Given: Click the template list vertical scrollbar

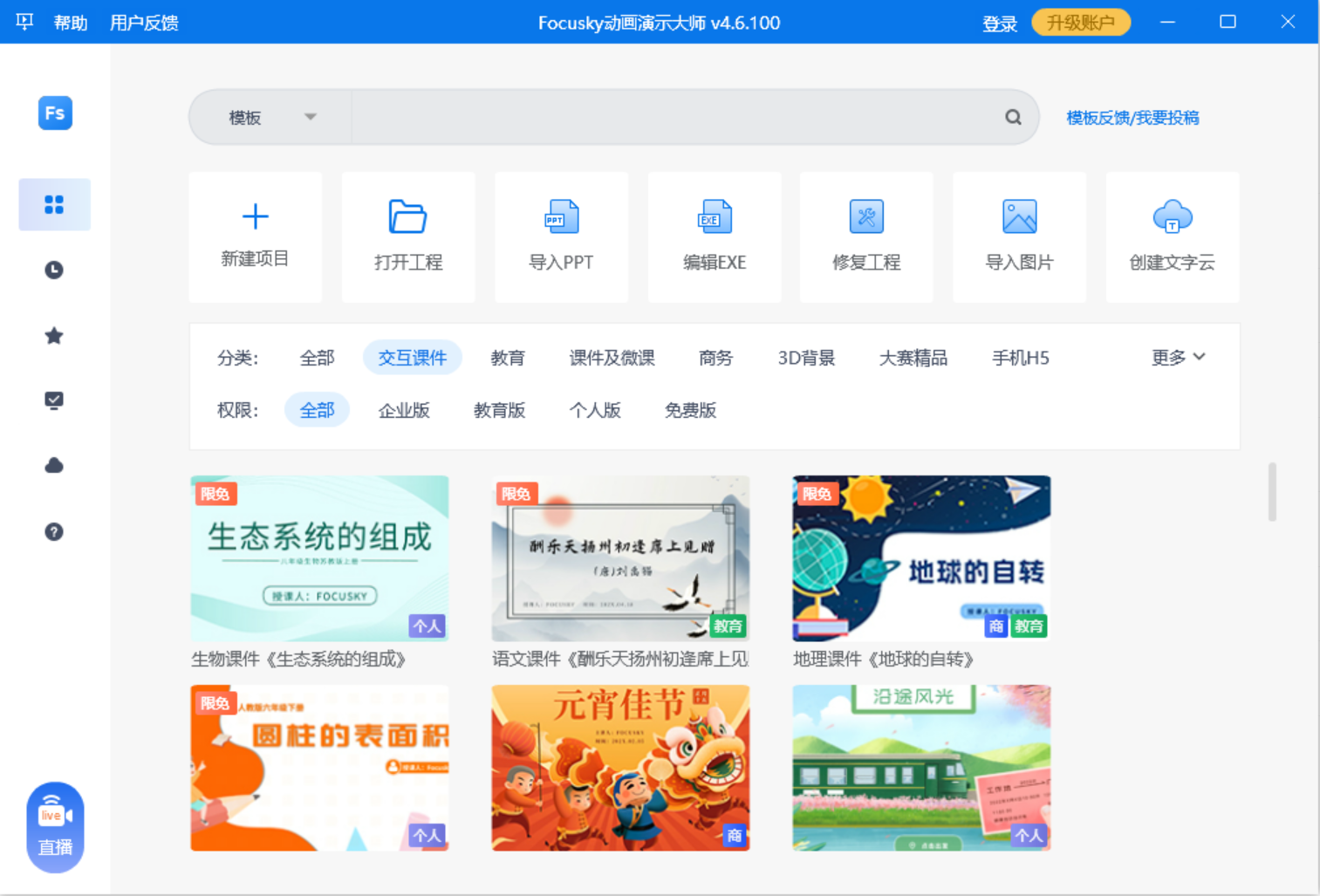Looking at the screenshot, I should [1272, 491].
